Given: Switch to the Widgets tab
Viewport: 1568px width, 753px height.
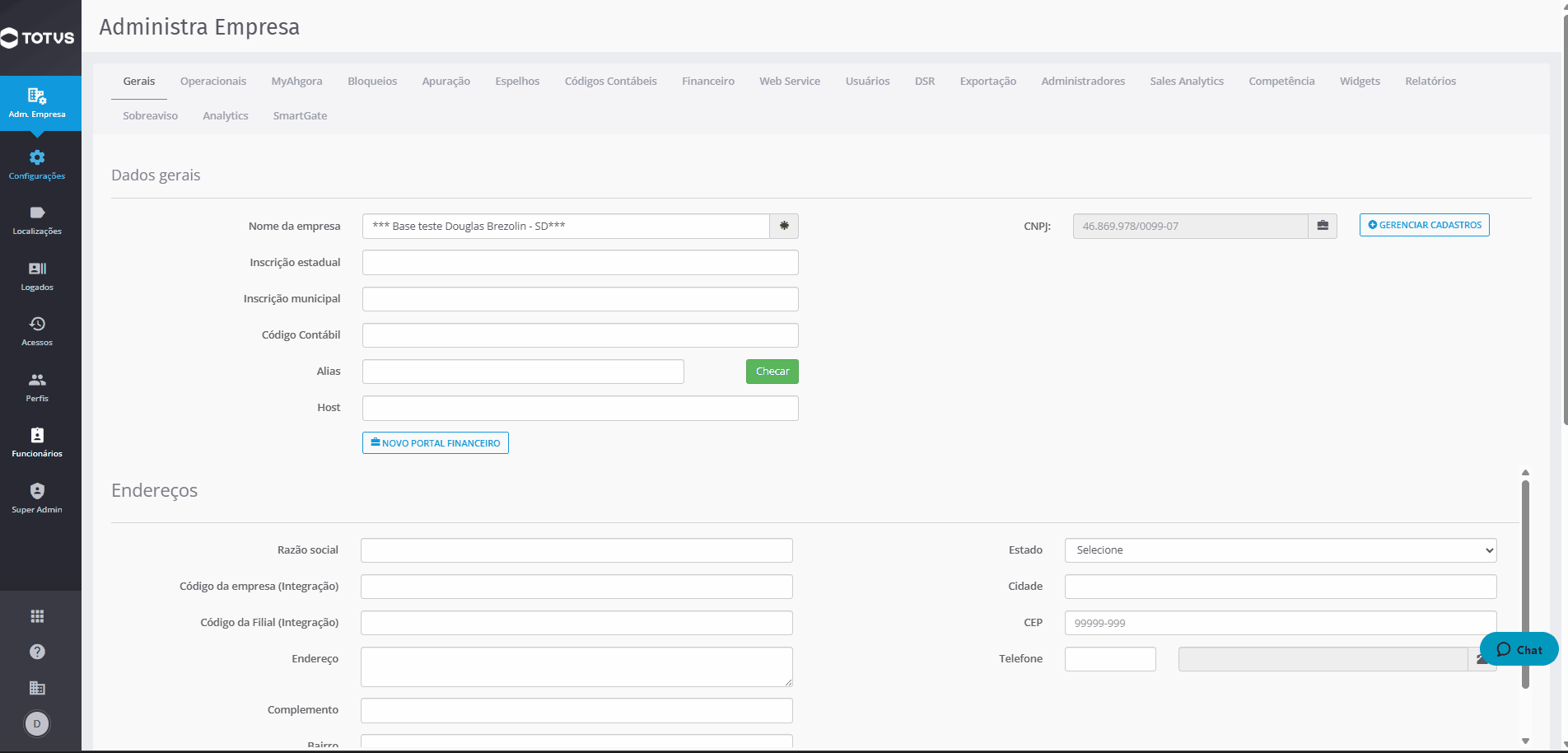Looking at the screenshot, I should pyautogui.click(x=1360, y=81).
